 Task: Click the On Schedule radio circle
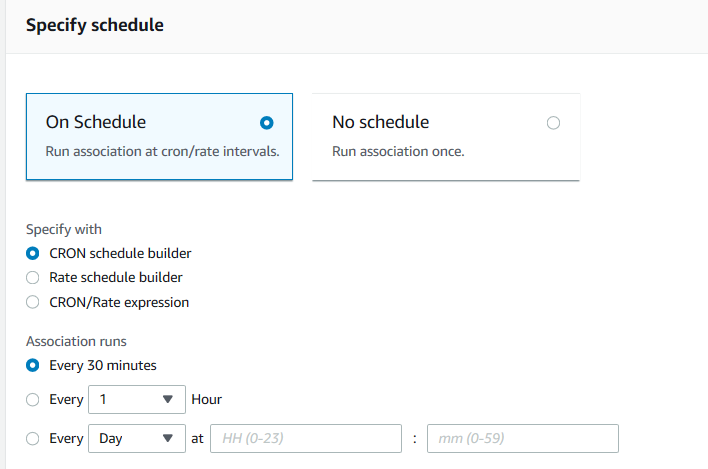click(x=266, y=123)
